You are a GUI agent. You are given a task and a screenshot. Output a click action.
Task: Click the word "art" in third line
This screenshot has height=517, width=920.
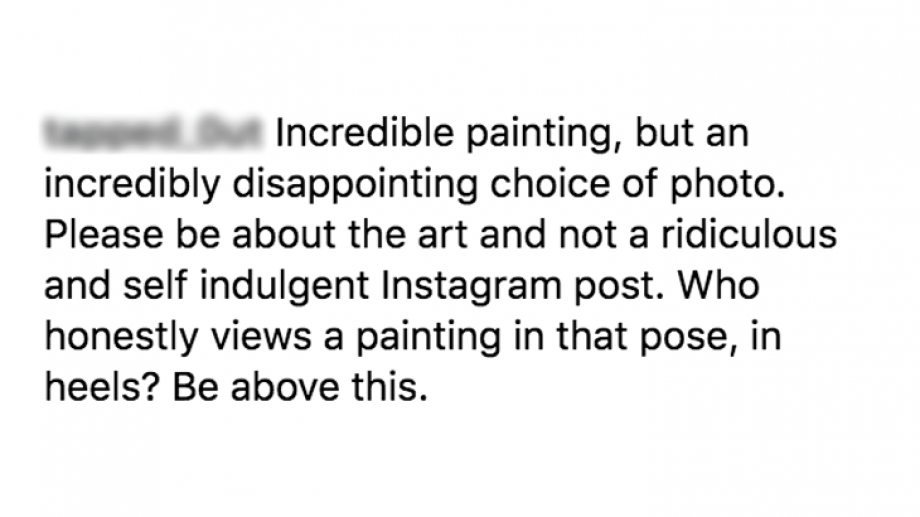442,235
